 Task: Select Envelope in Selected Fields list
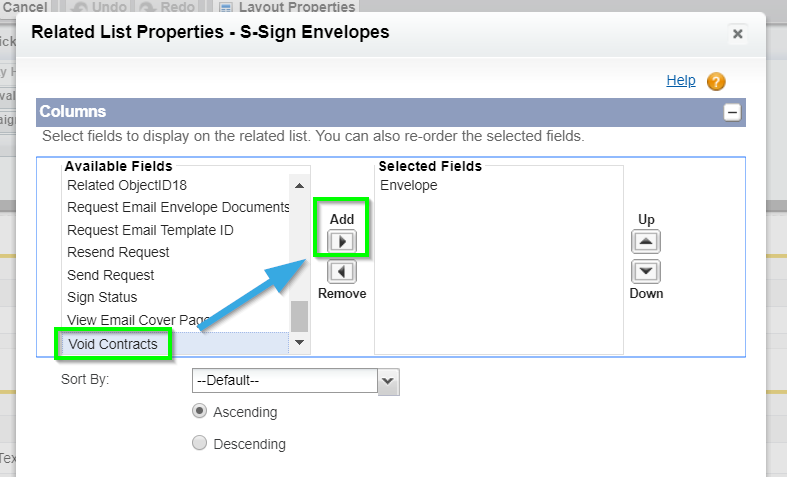409,185
